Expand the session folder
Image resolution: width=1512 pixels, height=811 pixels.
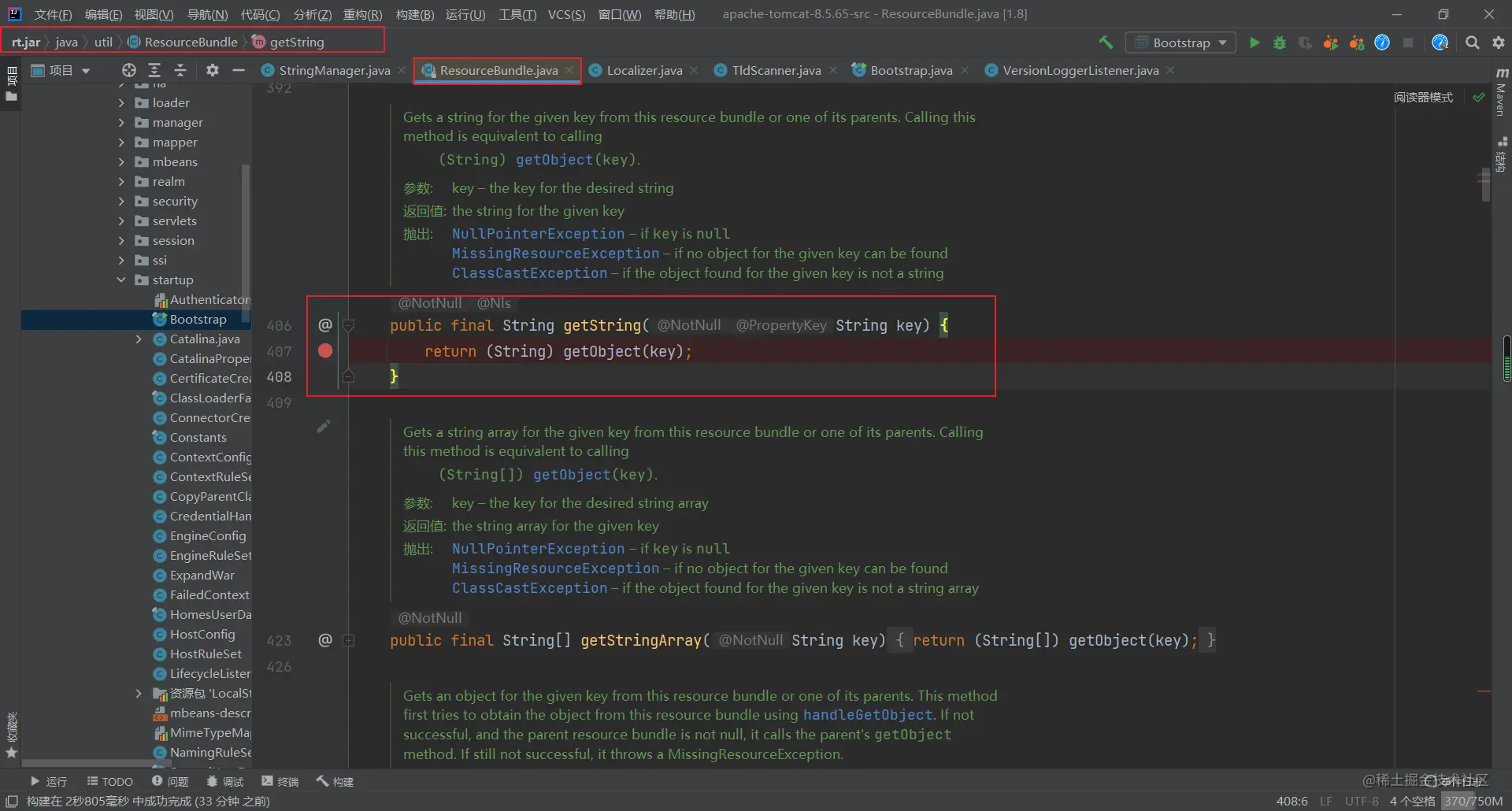[x=121, y=240]
